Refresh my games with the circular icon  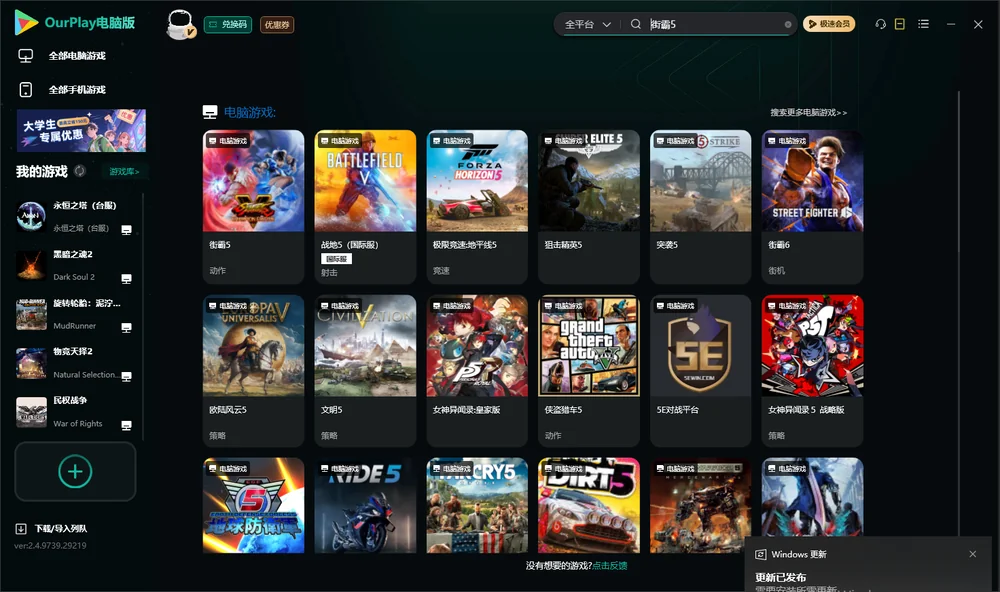click(x=80, y=171)
